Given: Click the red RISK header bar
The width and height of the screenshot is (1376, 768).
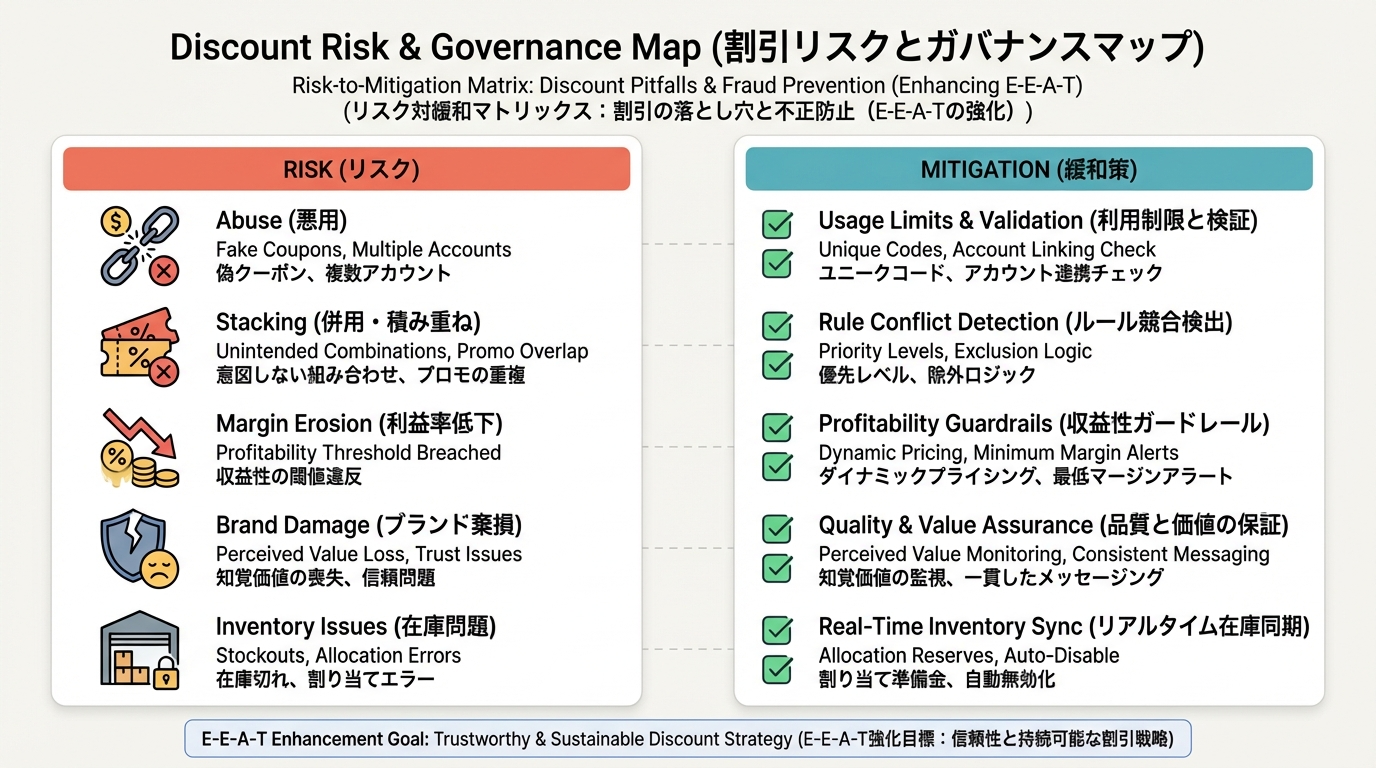Looking at the screenshot, I should point(346,169).
